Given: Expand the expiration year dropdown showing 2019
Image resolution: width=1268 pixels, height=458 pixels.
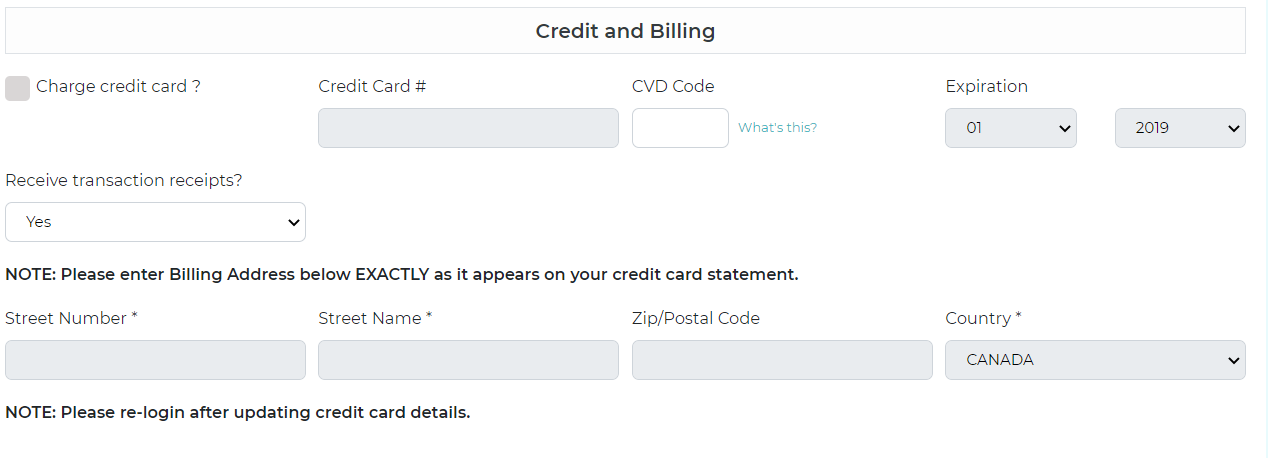Looking at the screenshot, I should point(1180,128).
